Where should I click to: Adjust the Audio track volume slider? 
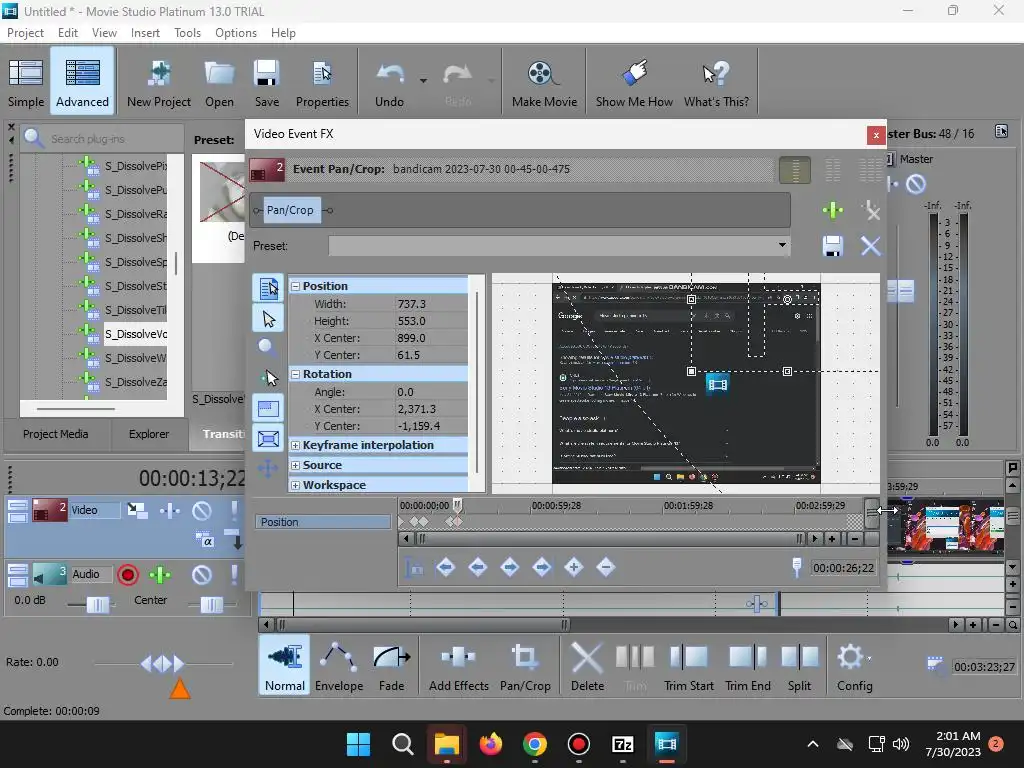[97, 605]
